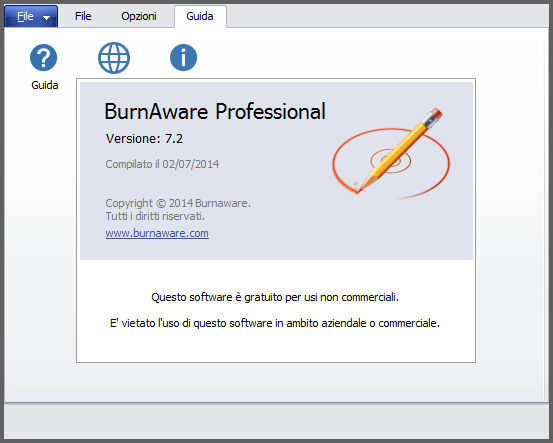553x443 pixels.
Task: Click the Guida label under the help icon
Action: (x=45, y=85)
